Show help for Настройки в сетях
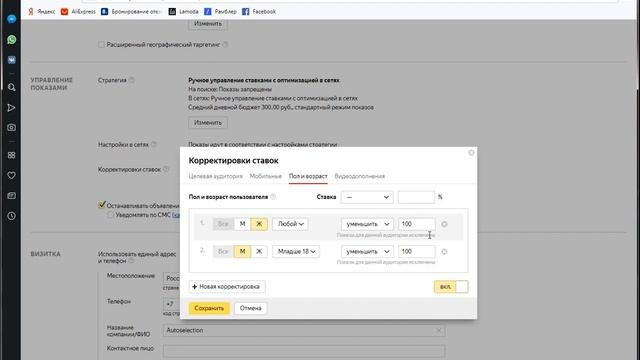 154,144
